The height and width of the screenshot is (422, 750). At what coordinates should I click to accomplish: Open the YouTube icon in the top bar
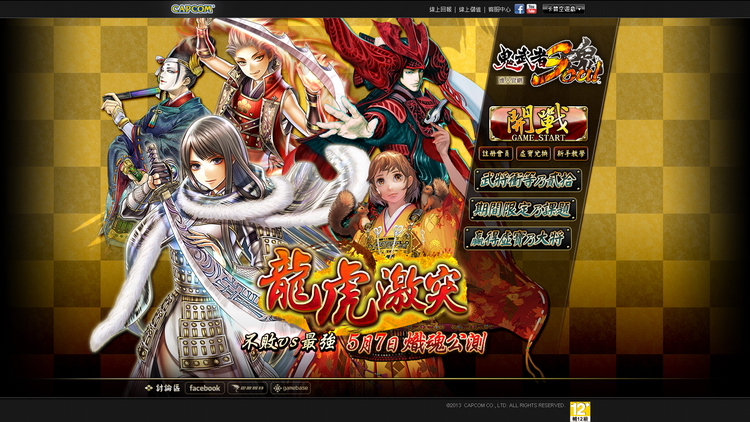[532, 9]
